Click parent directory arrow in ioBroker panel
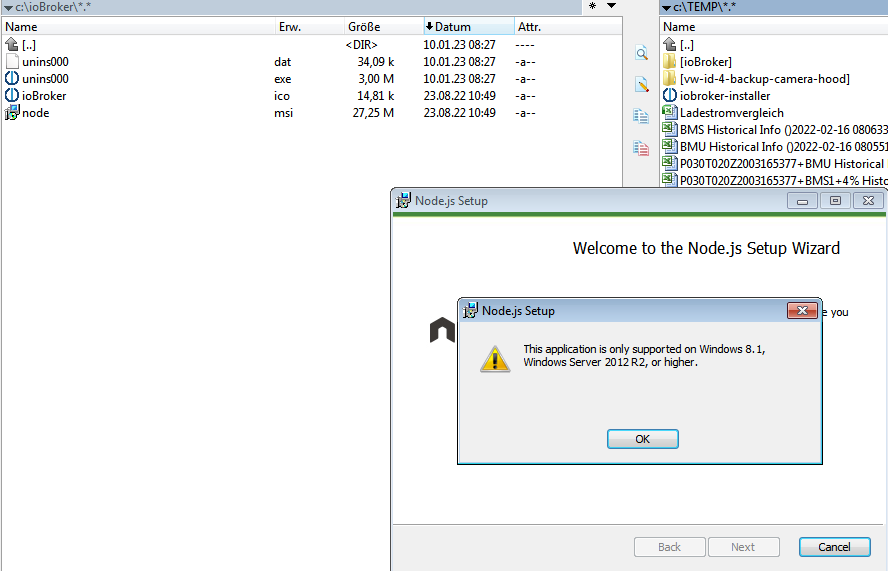The image size is (888, 571). click(12, 44)
